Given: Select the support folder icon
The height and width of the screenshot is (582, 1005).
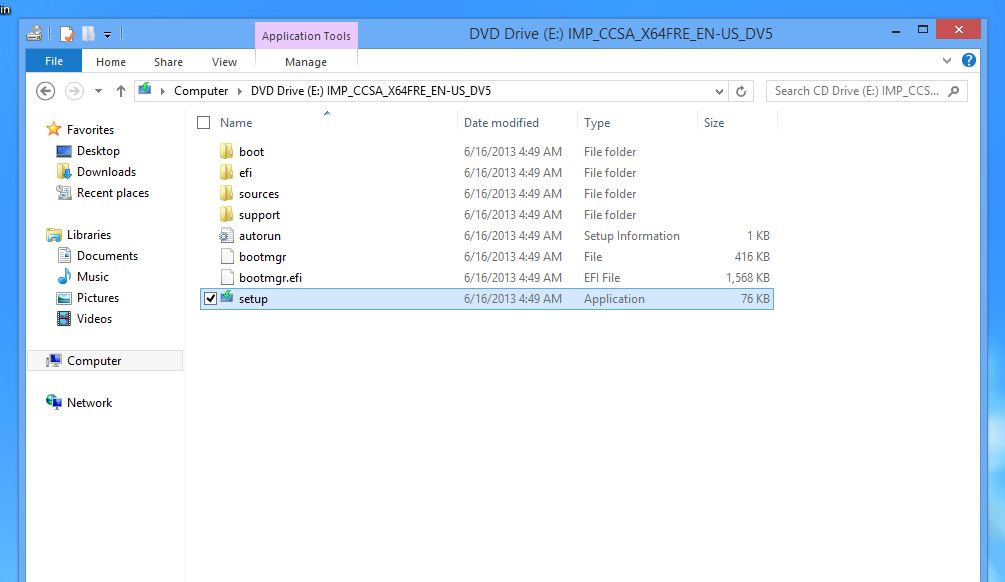Looking at the screenshot, I should (226, 215).
